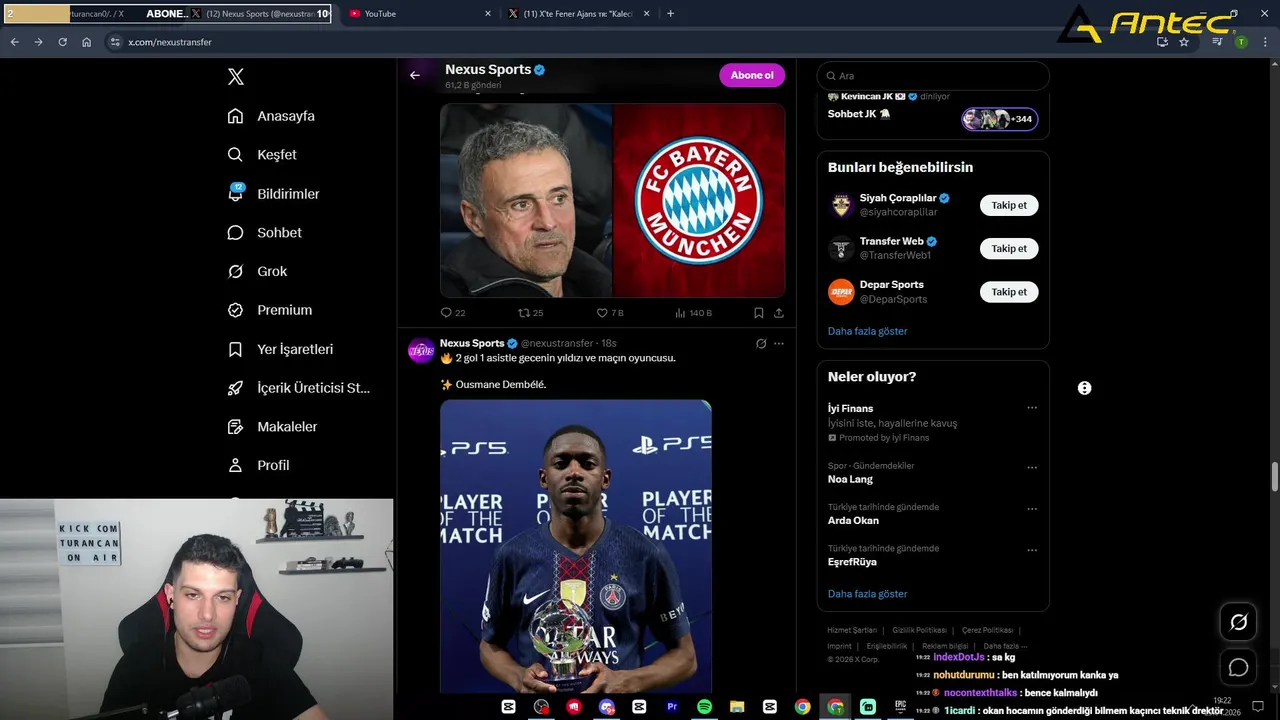Share the Bayern München post
1280x720 pixels.
(779, 313)
